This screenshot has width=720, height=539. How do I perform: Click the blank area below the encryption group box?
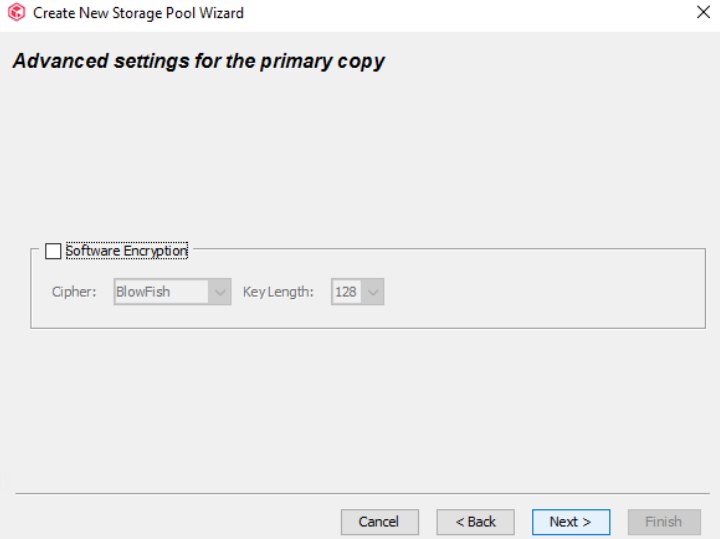coord(360,410)
